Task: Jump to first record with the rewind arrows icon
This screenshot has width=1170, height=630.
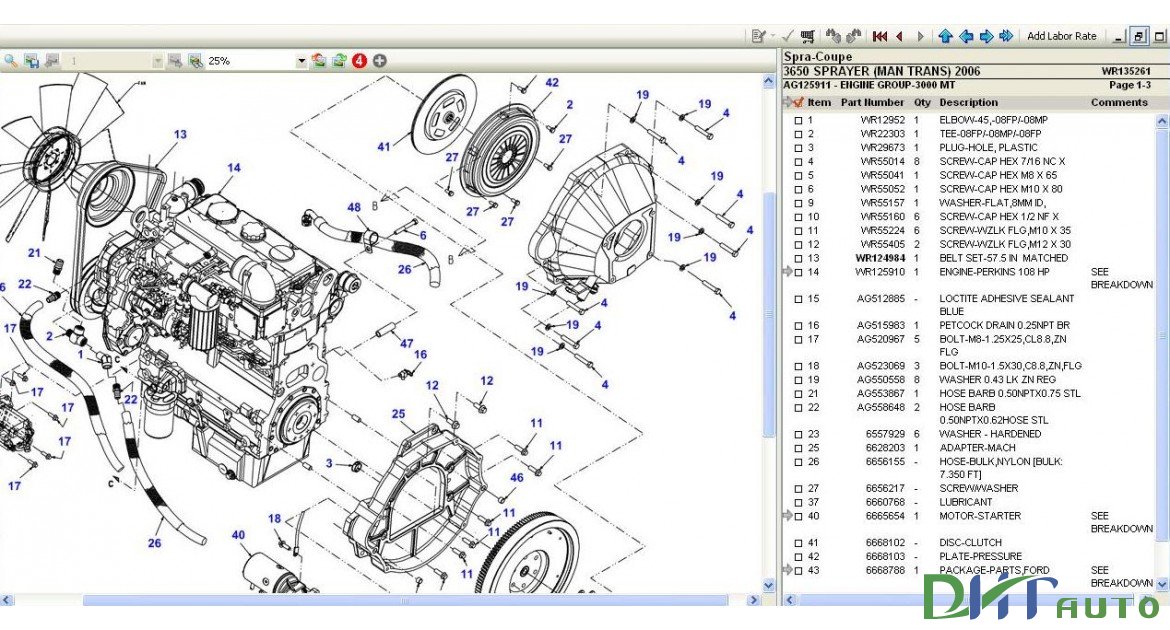Action: click(879, 36)
